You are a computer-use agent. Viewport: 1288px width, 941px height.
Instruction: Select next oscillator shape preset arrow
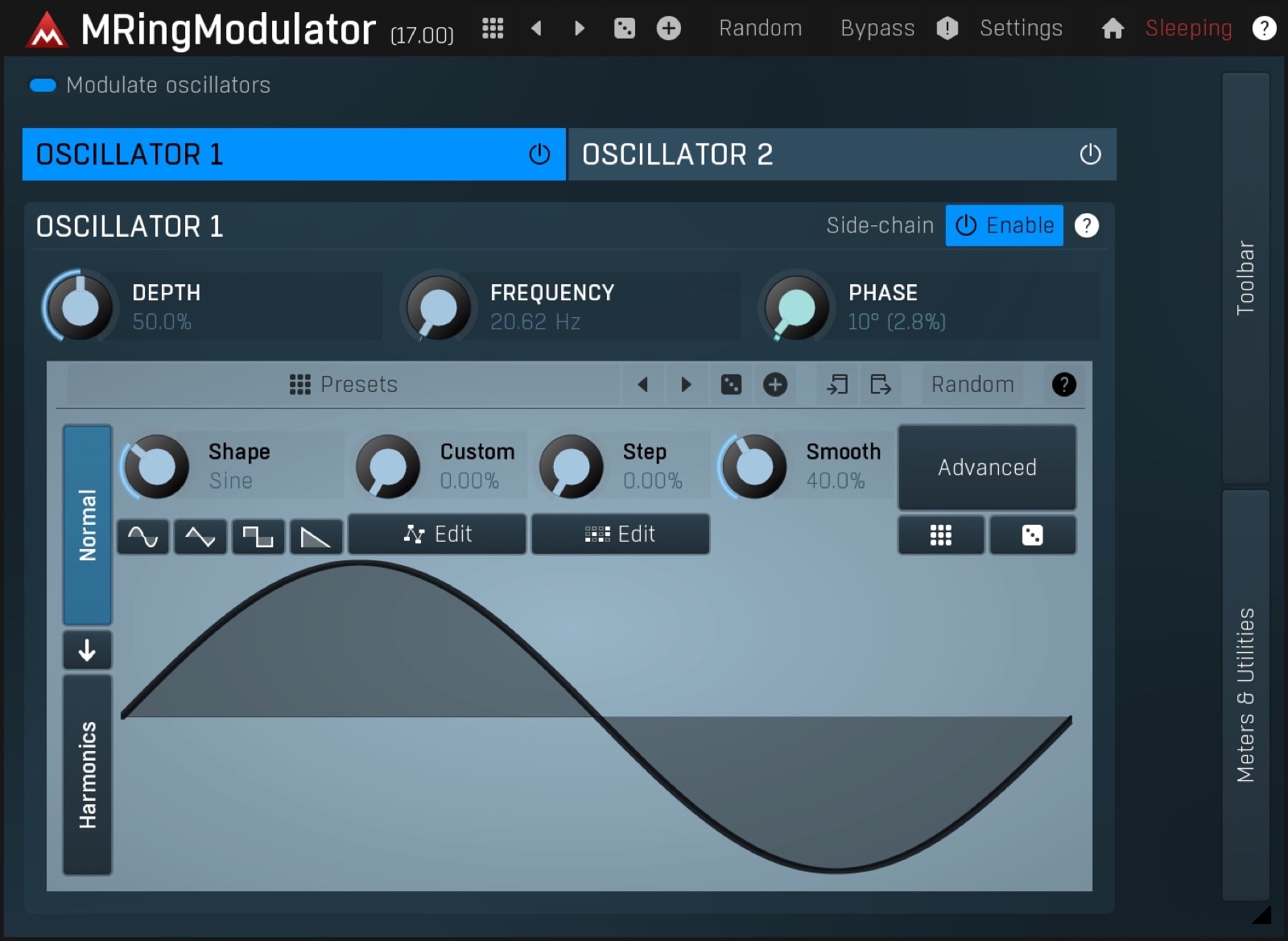click(686, 384)
